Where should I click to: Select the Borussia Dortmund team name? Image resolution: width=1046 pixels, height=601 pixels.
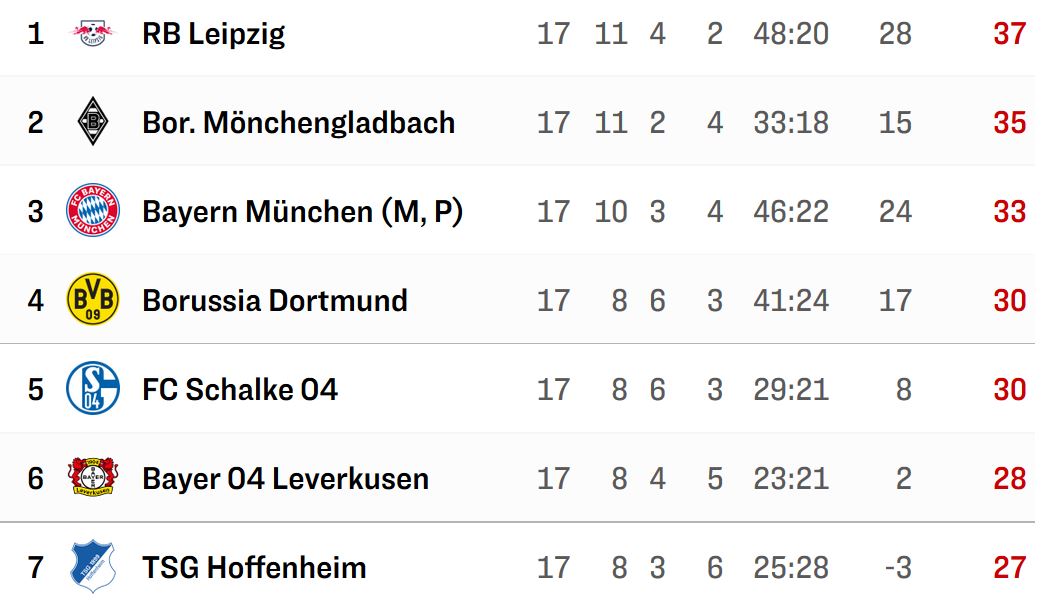pos(275,301)
